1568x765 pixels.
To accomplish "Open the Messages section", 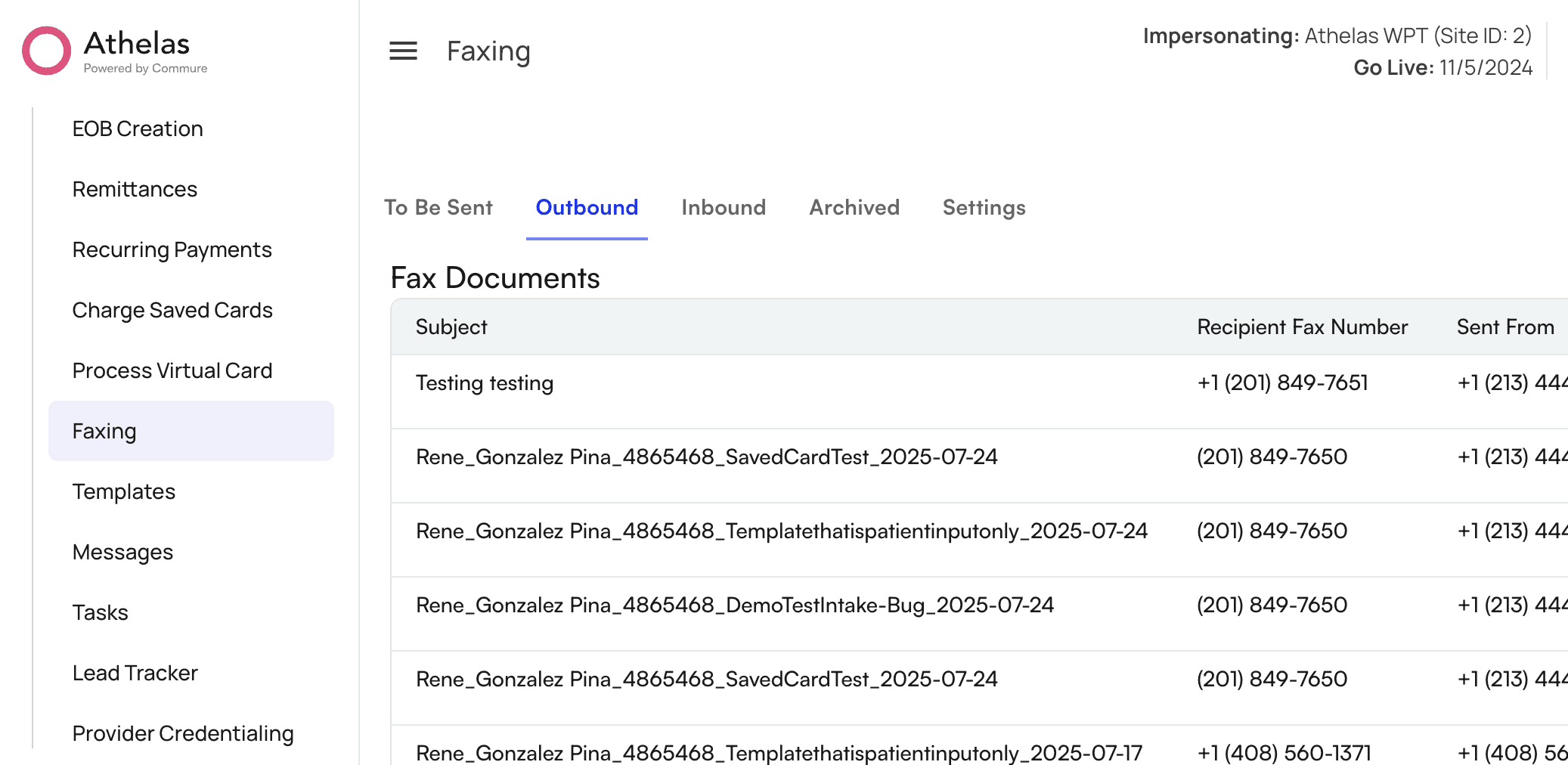I will point(122,552).
